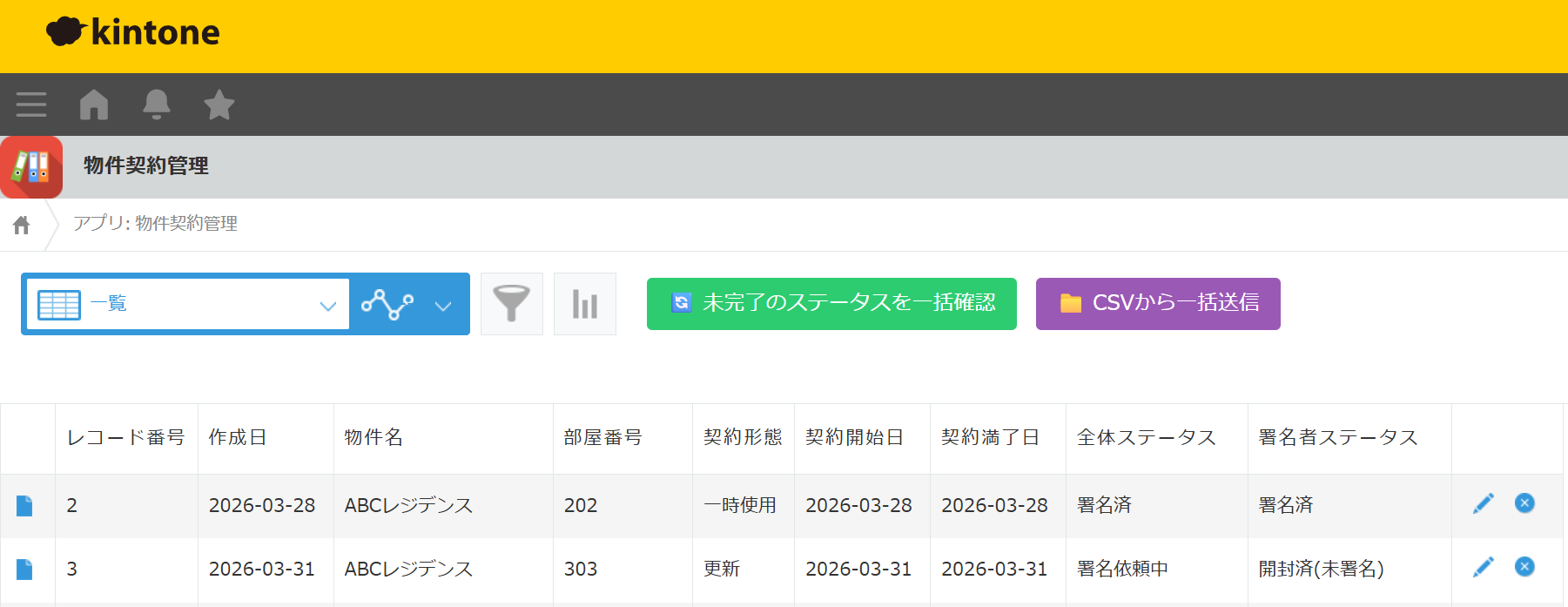The height and width of the screenshot is (607, 1568).
Task: Open notifications bell icon
Action: pyautogui.click(x=157, y=105)
